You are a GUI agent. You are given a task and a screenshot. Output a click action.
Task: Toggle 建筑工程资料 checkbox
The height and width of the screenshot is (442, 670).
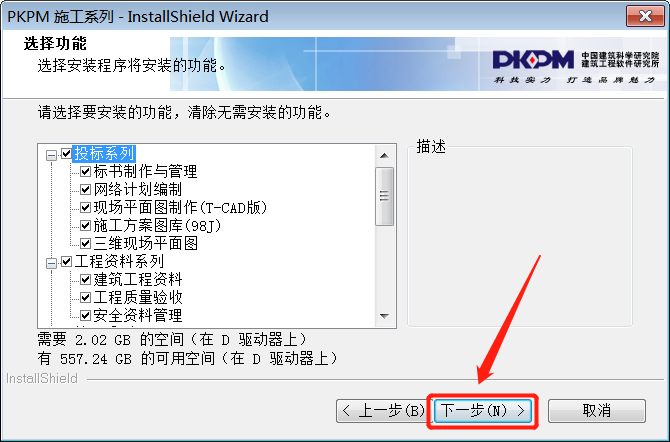(x=85, y=279)
